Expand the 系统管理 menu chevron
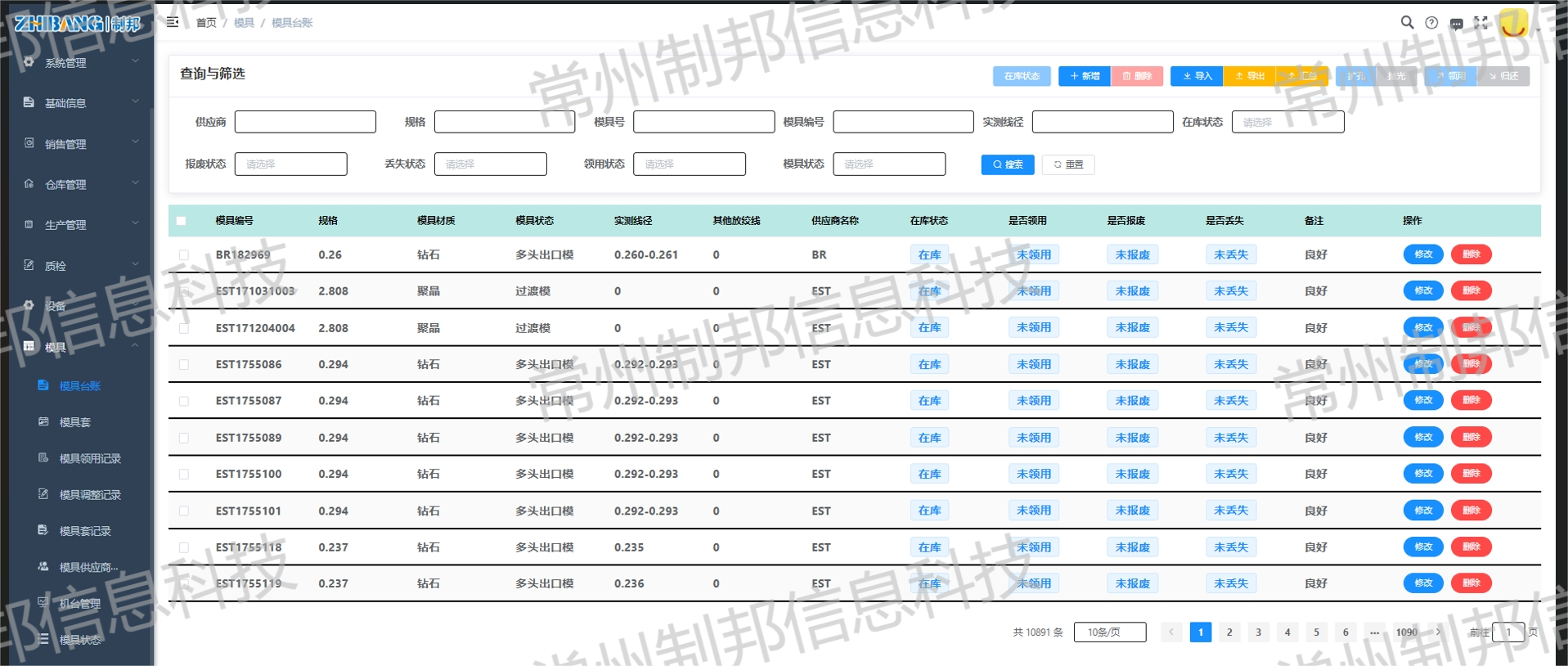1568x666 pixels. 136,61
